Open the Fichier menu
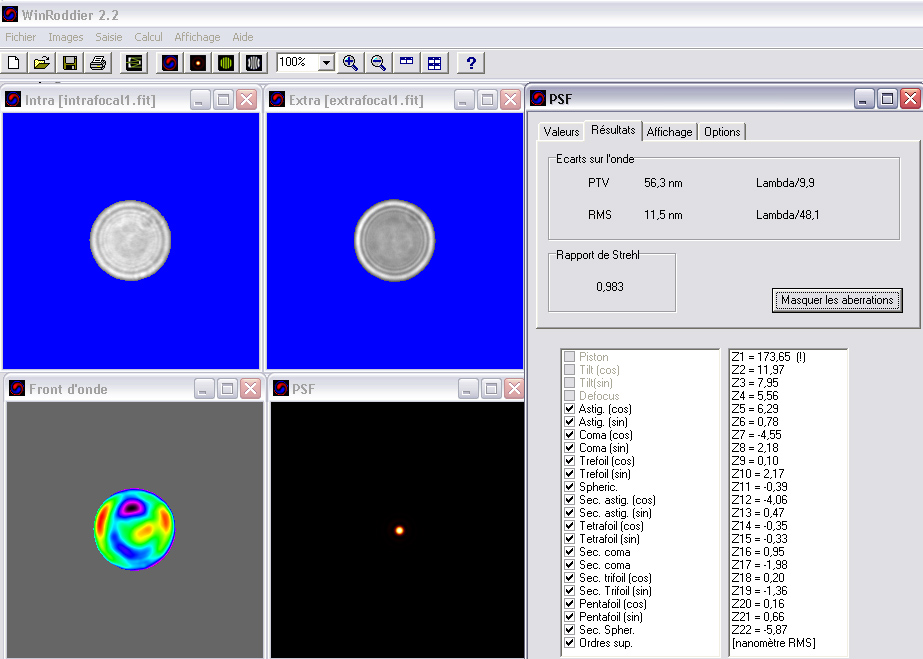Image resolution: width=923 pixels, height=659 pixels. coord(21,37)
